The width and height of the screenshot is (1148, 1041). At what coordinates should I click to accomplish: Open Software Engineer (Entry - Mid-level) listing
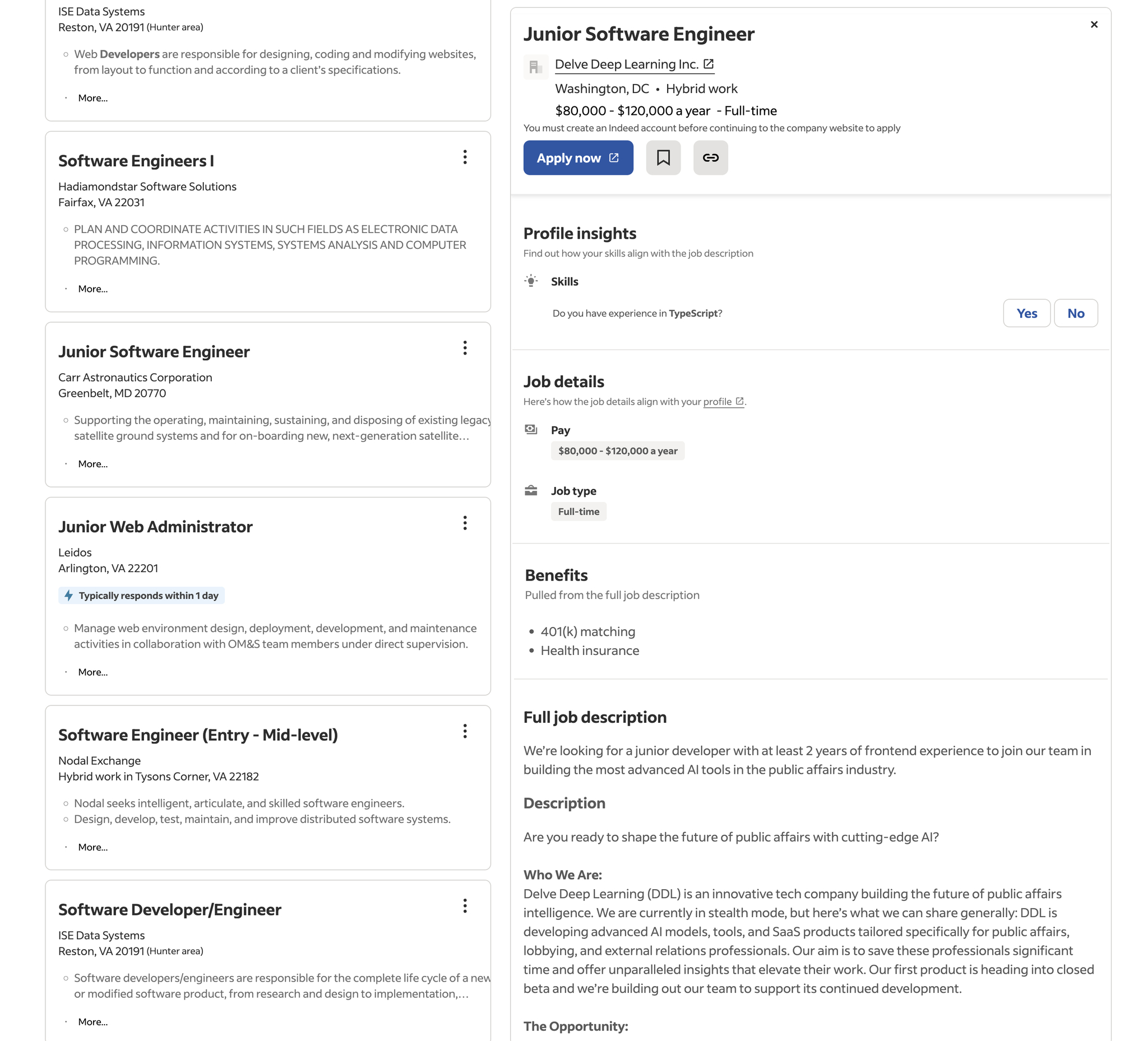pos(198,735)
